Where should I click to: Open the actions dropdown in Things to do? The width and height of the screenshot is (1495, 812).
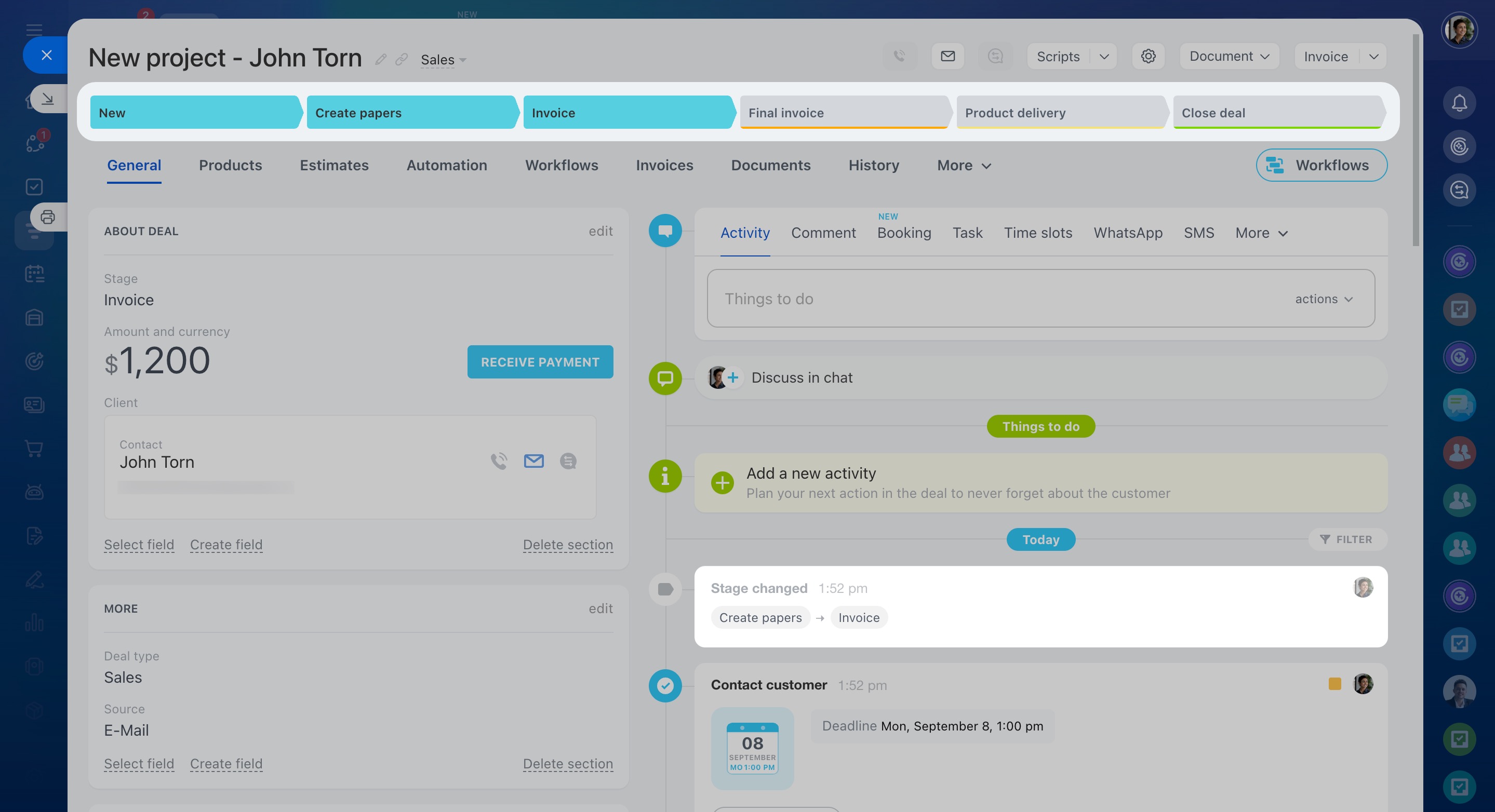click(1324, 299)
